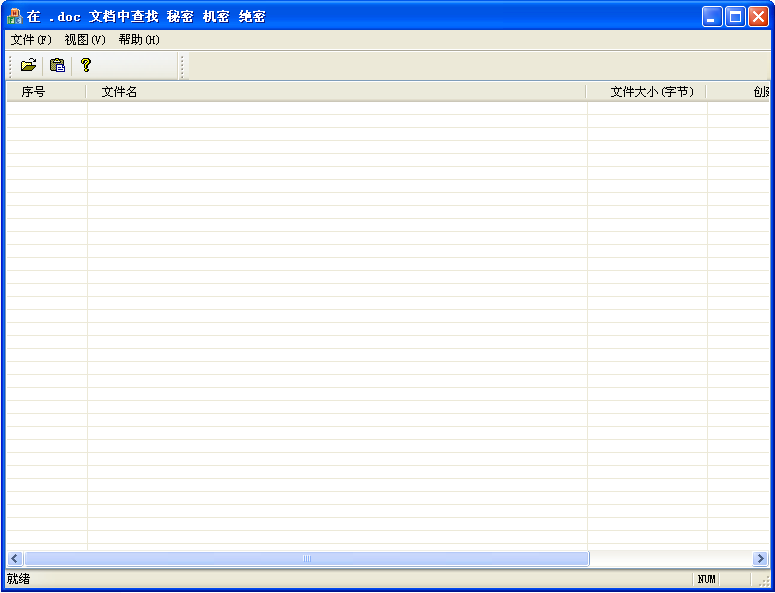Click the partially visible 创建 column header

tap(738, 92)
